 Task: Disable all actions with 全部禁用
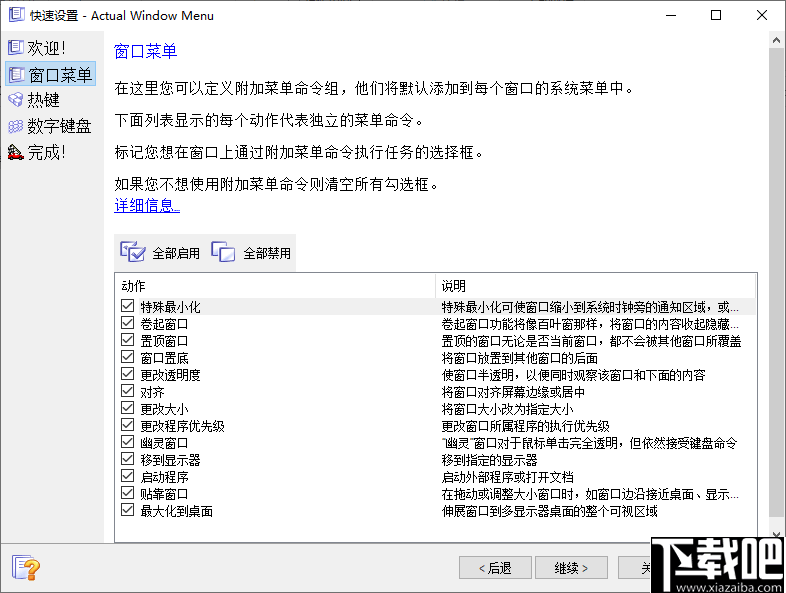[251, 253]
